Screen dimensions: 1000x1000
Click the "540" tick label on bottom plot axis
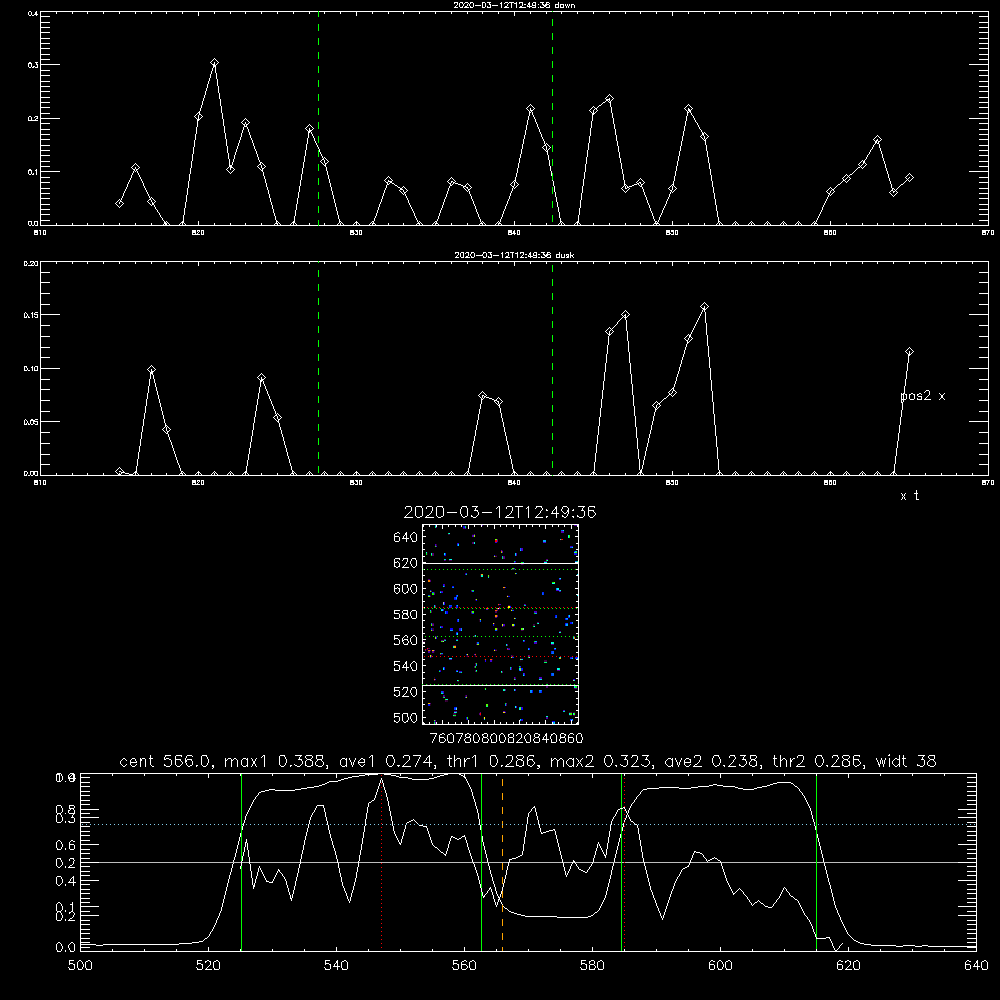pyautogui.click(x=336, y=966)
